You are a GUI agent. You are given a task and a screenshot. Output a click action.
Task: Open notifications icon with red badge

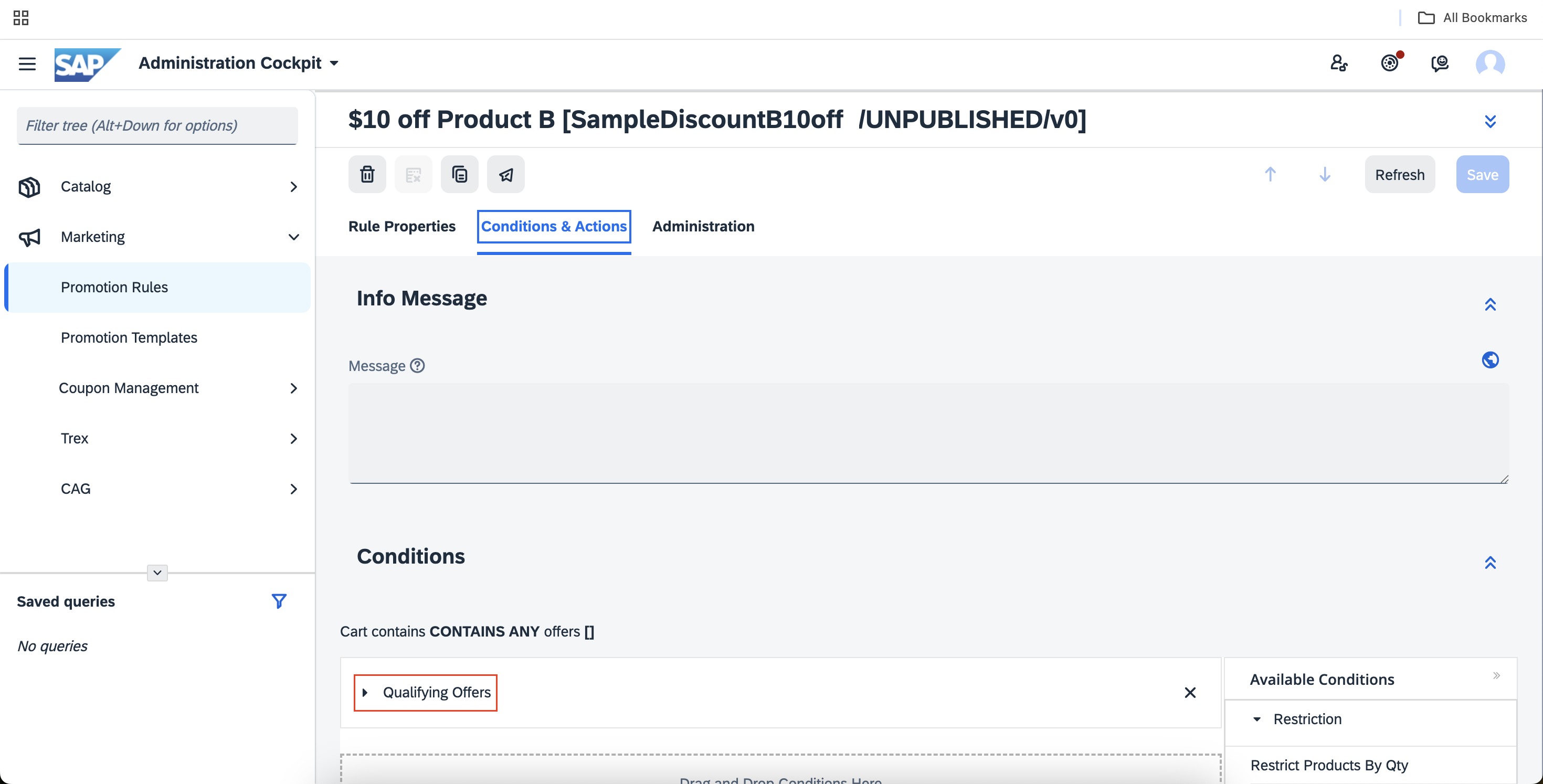tap(1390, 63)
